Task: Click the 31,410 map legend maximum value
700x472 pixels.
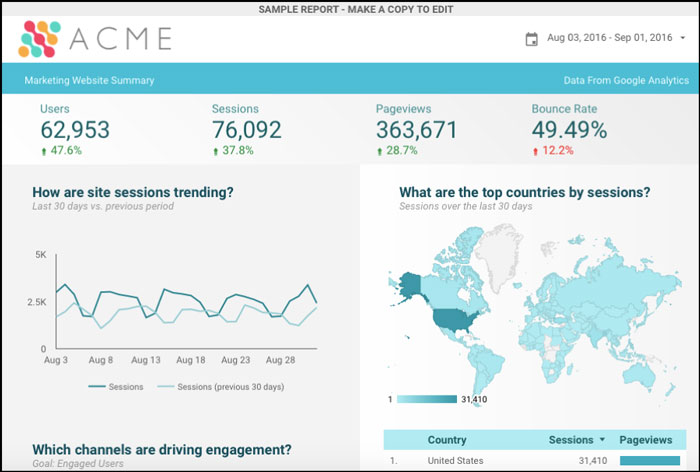Action: (474, 399)
